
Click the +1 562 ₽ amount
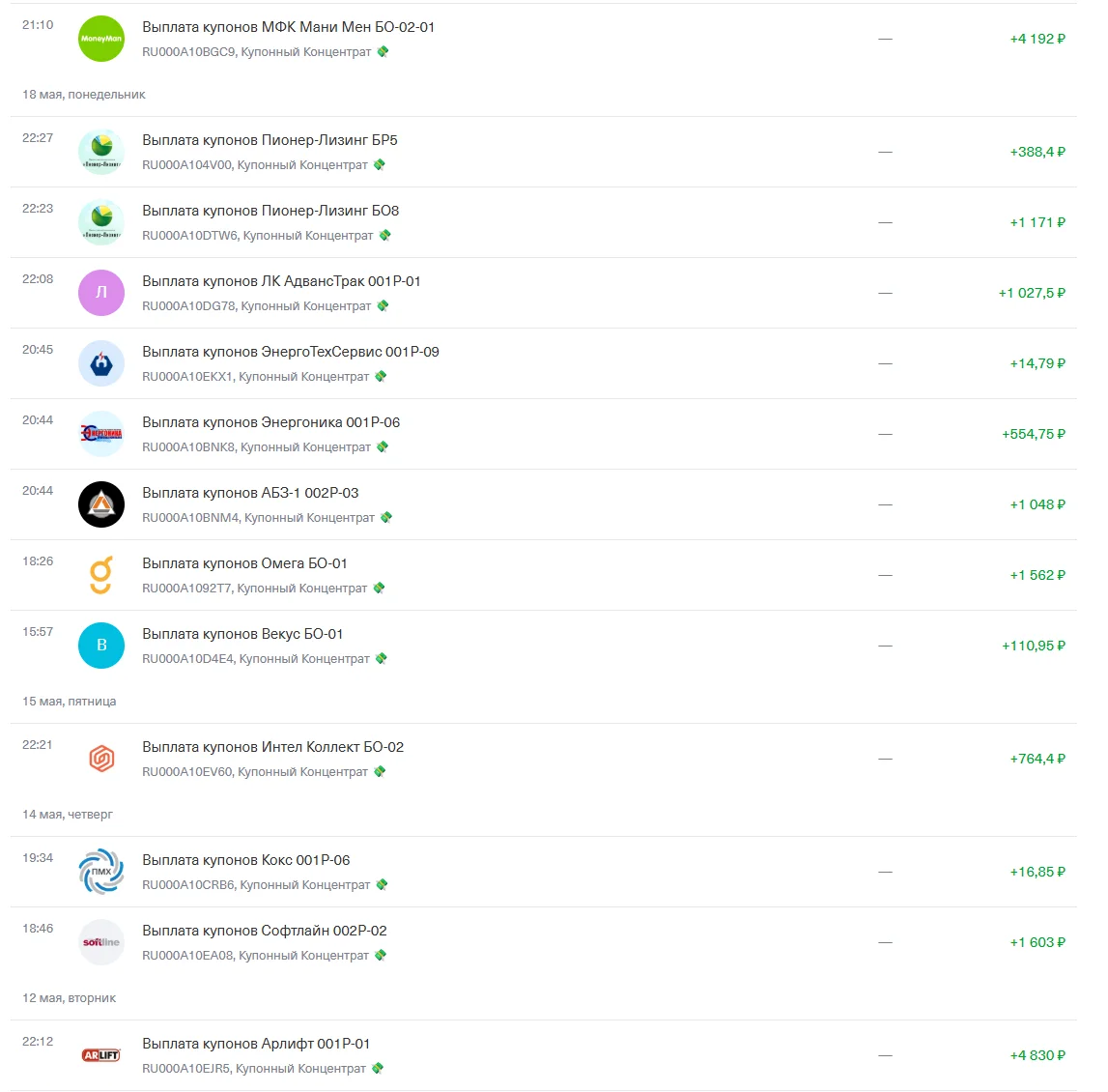[x=1037, y=575]
